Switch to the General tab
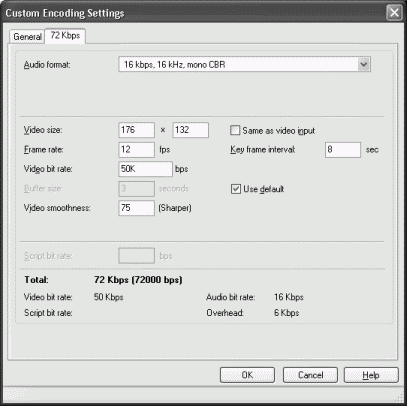Screen dimensions: 407x406 27,37
